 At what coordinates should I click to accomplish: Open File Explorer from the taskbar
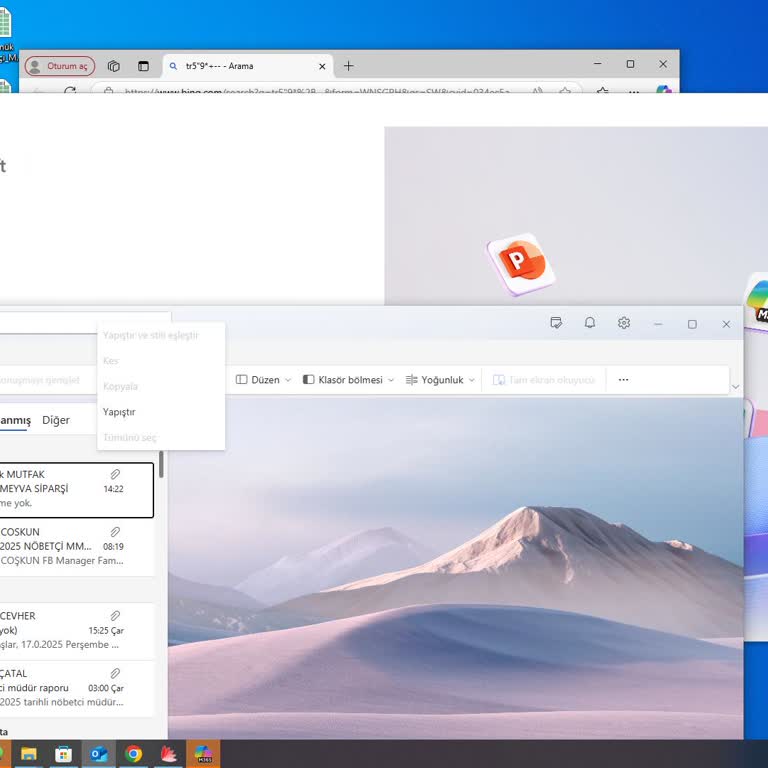tap(29, 754)
